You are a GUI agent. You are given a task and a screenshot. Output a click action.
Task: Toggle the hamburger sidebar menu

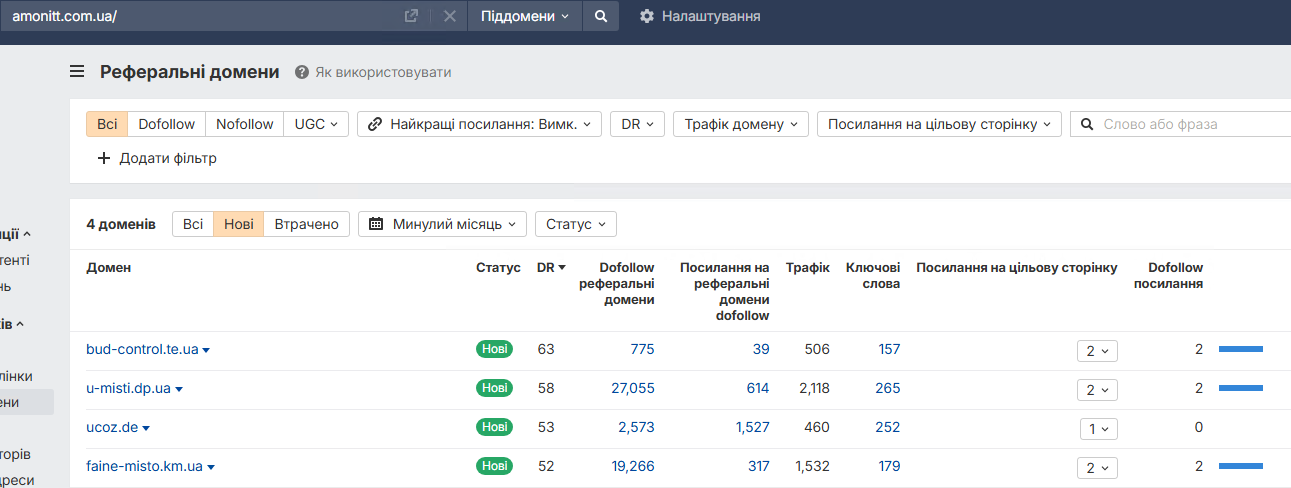click(x=77, y=72)
